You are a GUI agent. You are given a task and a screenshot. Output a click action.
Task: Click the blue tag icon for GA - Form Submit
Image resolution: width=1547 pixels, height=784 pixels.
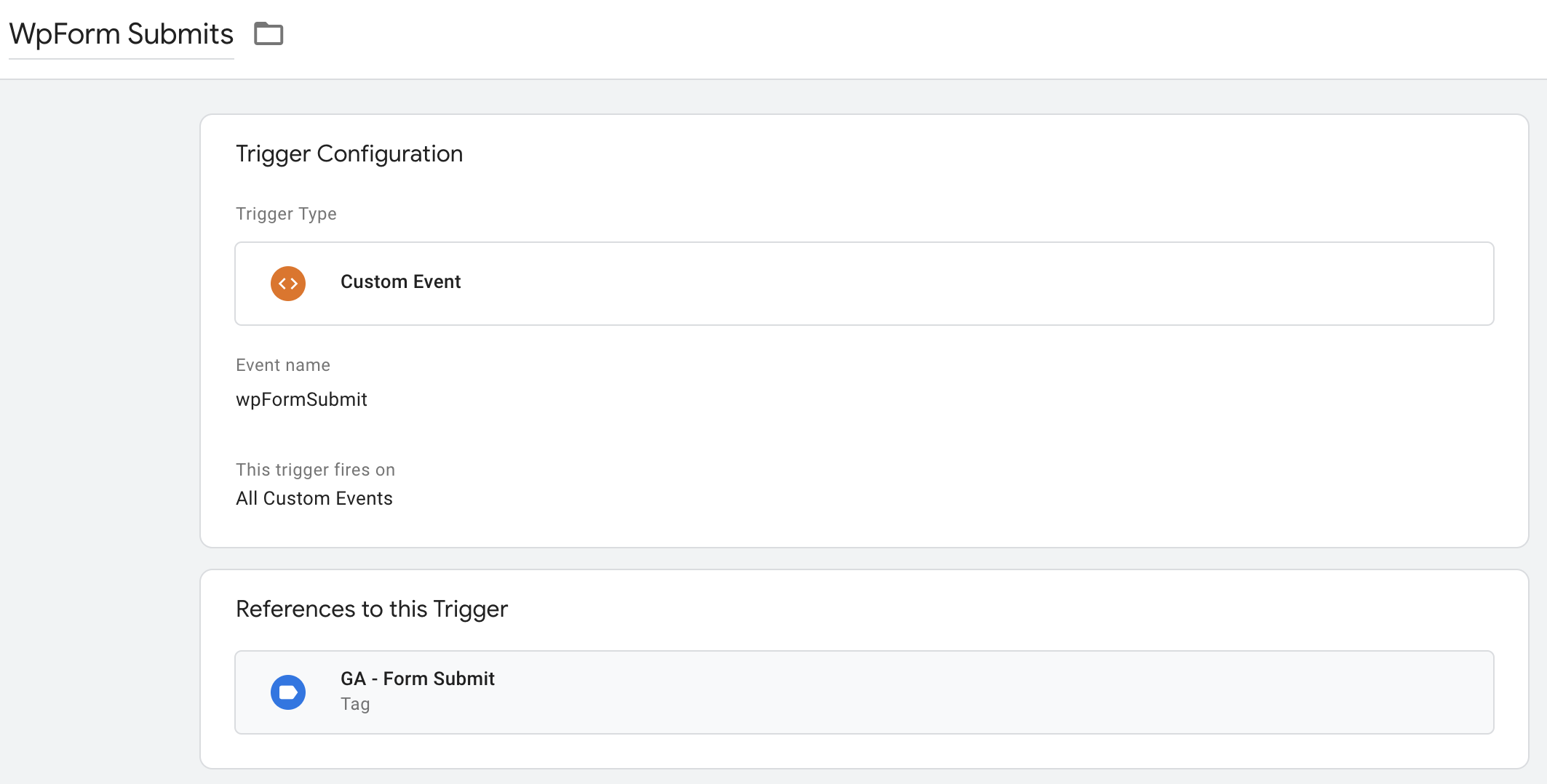pyautogui.click(x=288, y=692)
